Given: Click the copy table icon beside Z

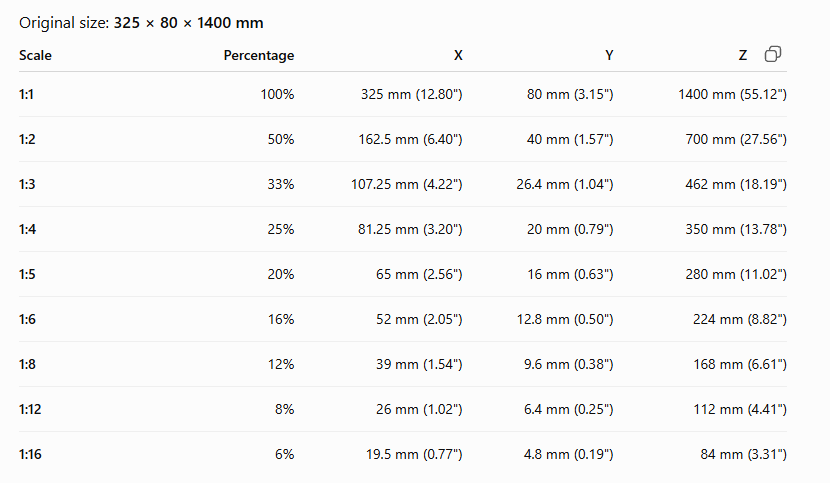Looking at the screenshot, I should tap(773, 54).
